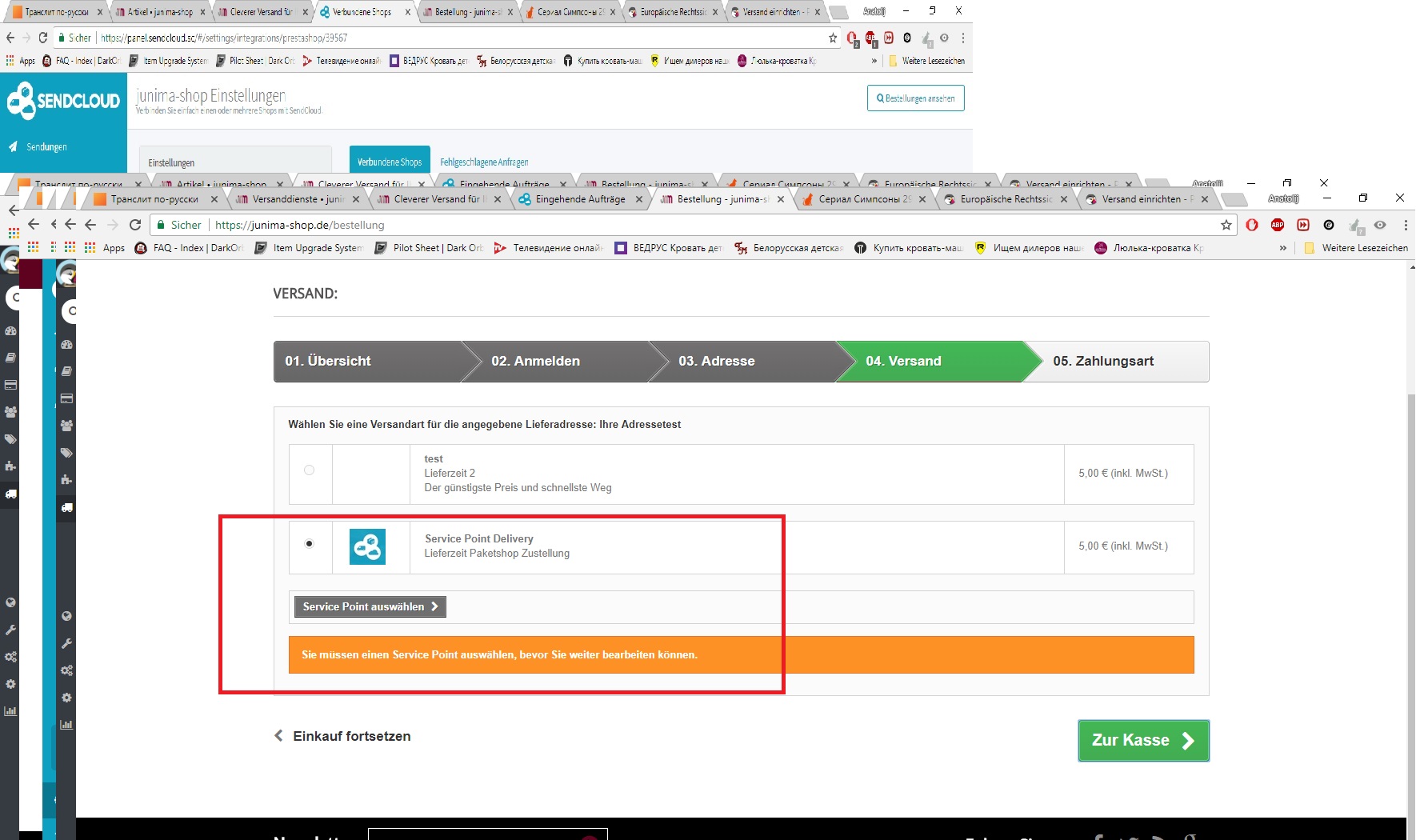This screenshot has height=840, width=1416.
Task: Open Adblock Plus in the junima-shop window
Action: [1278, 225]
